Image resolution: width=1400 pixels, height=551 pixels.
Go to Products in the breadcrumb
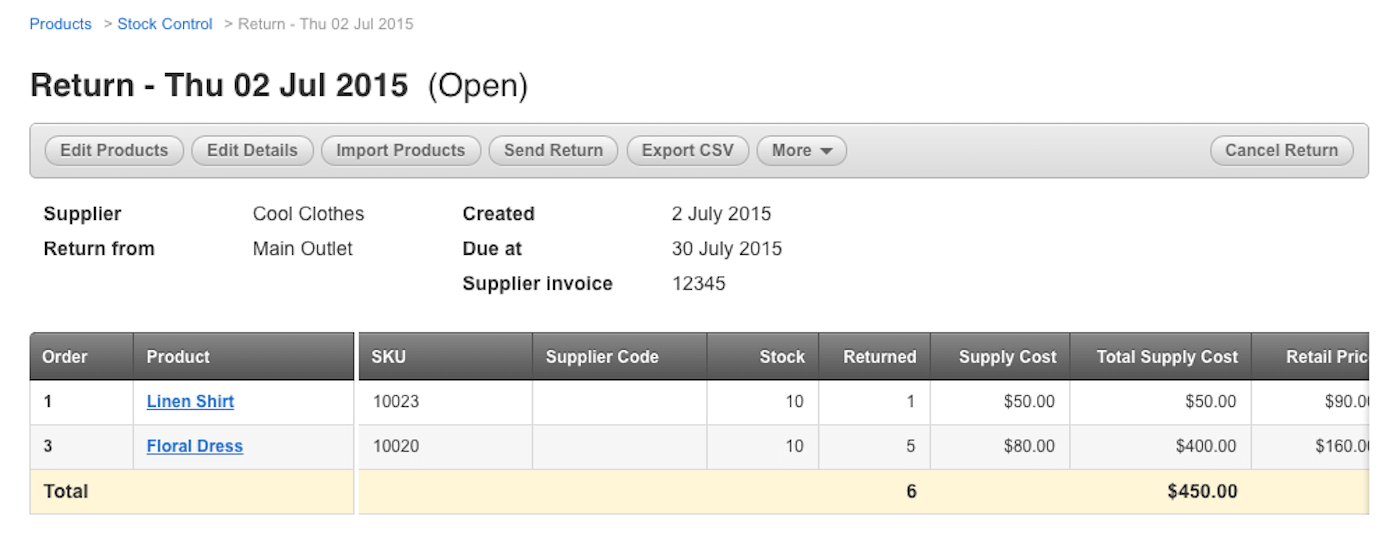coord(60,24)
